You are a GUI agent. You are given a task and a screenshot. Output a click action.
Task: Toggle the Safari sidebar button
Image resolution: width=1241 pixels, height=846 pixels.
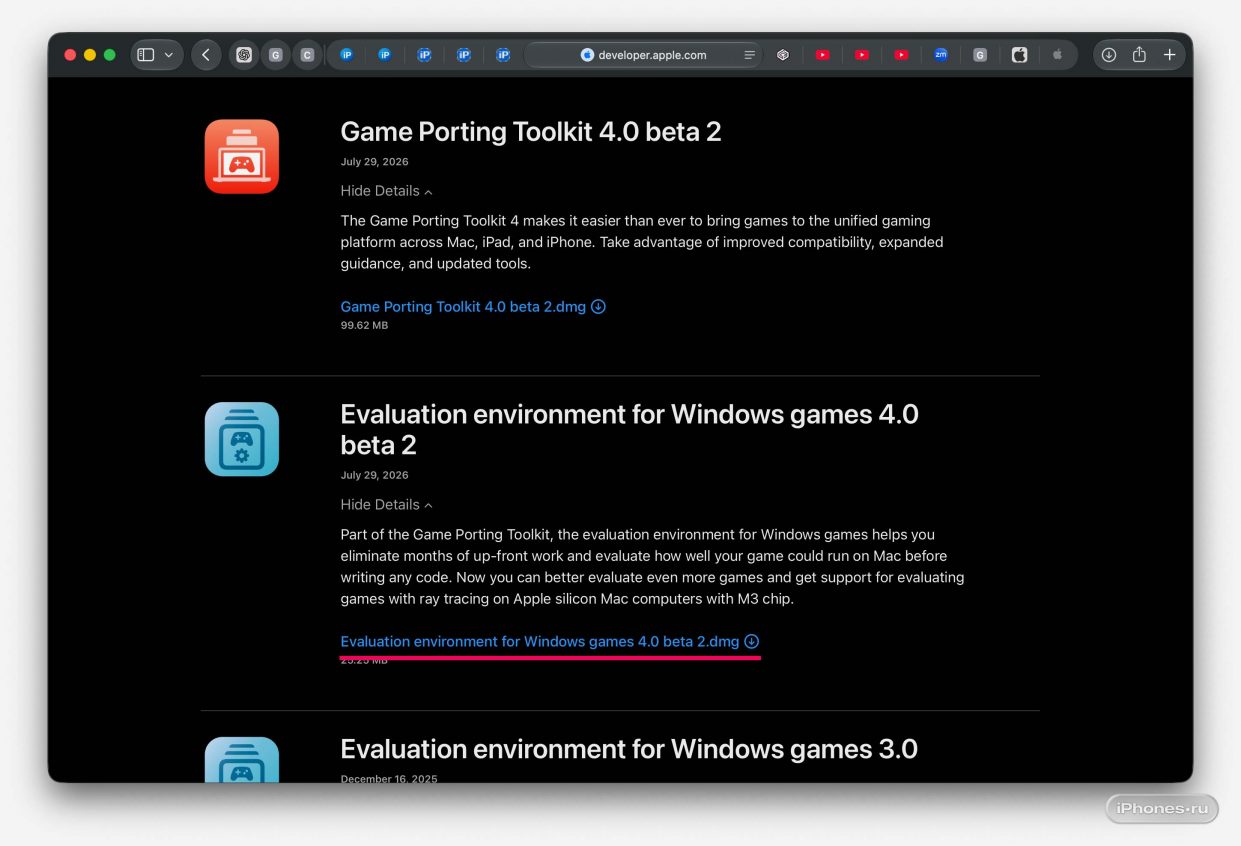[x=146, y=55]
